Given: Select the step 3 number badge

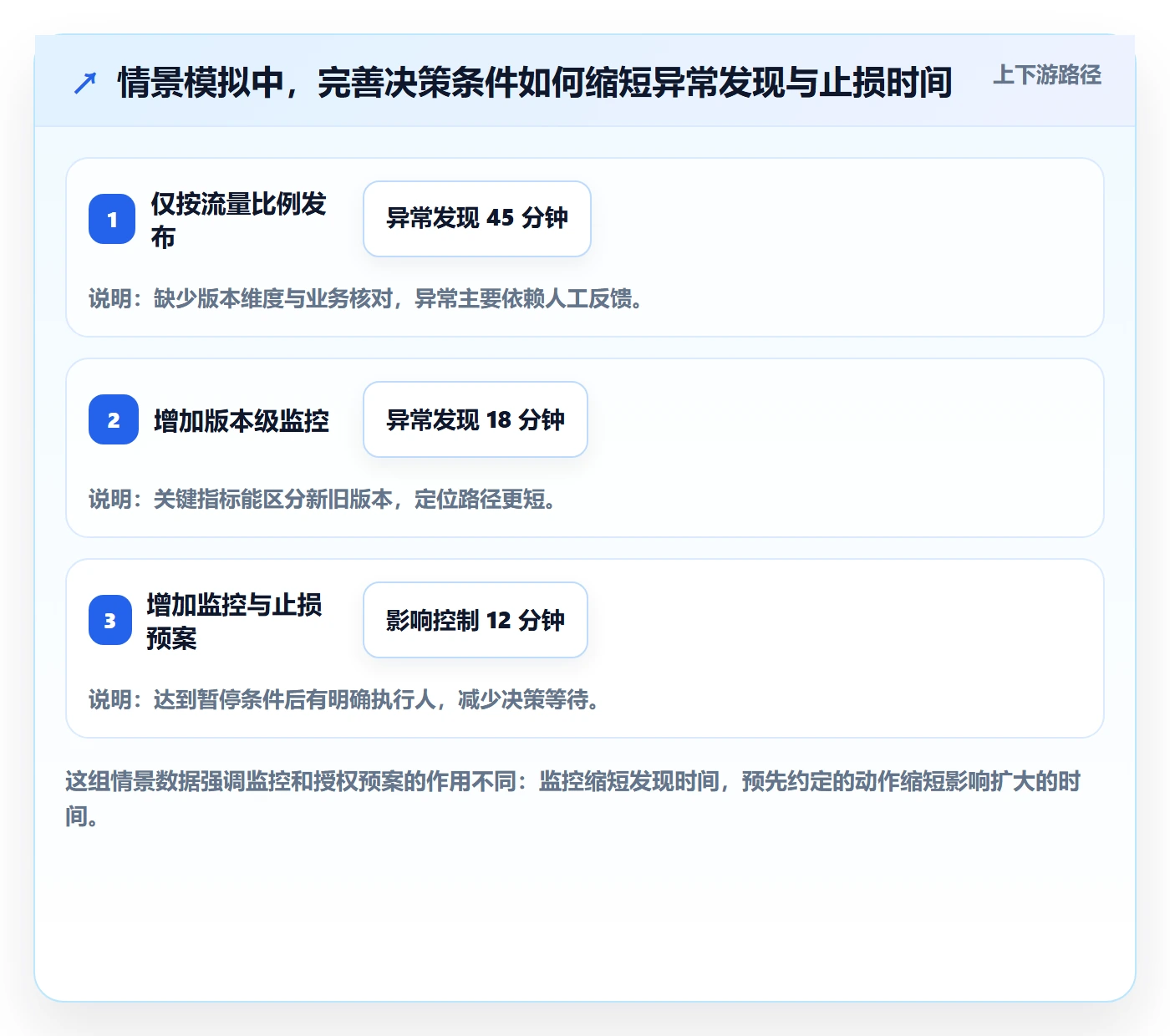Looking at the screenshot, I should [x=110, y=620].
